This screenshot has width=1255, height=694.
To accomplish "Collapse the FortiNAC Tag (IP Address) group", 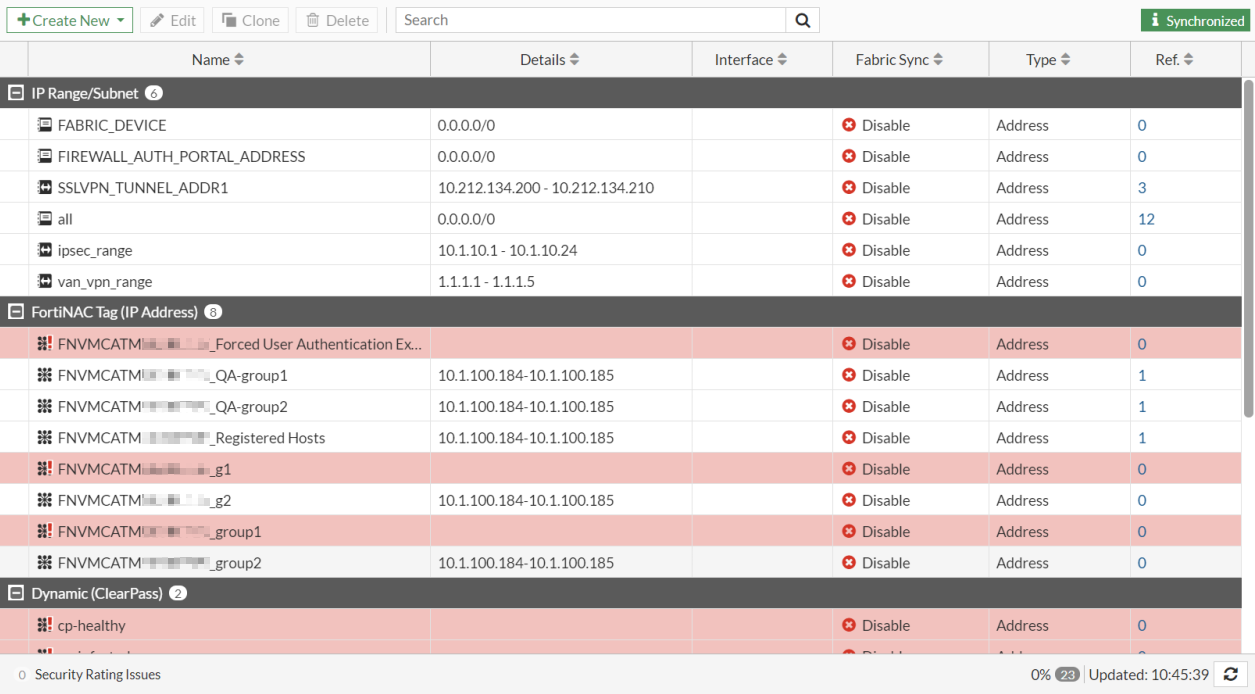I will tap(15, 312).
